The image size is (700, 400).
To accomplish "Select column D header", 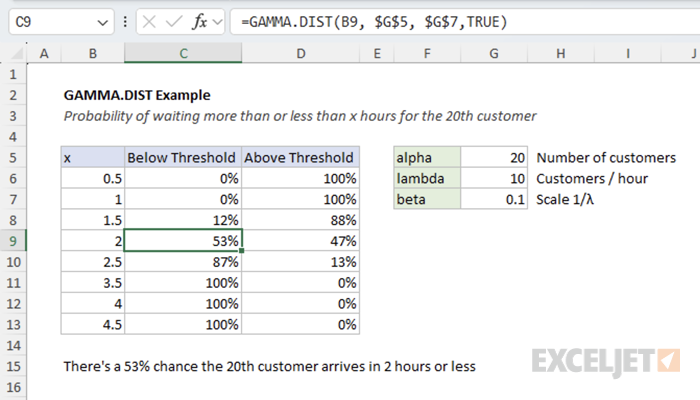I will tap(300, 54).
